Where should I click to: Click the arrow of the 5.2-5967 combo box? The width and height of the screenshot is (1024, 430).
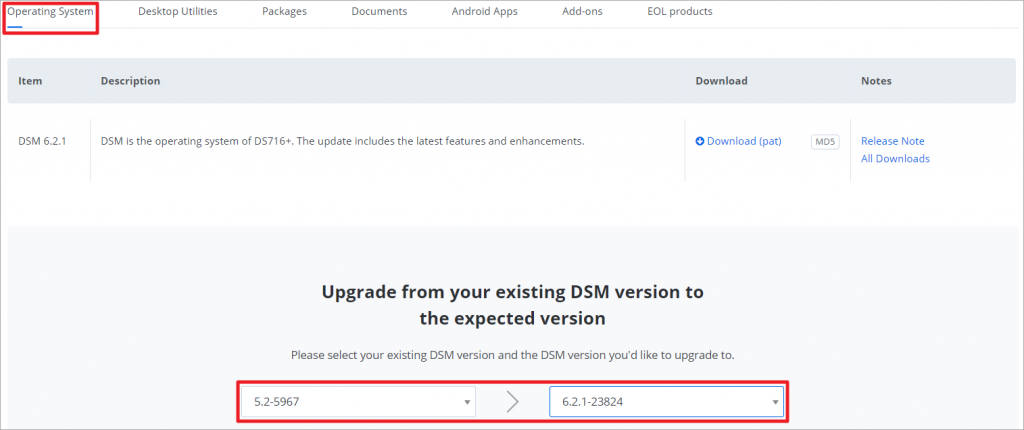pos(467,403)
